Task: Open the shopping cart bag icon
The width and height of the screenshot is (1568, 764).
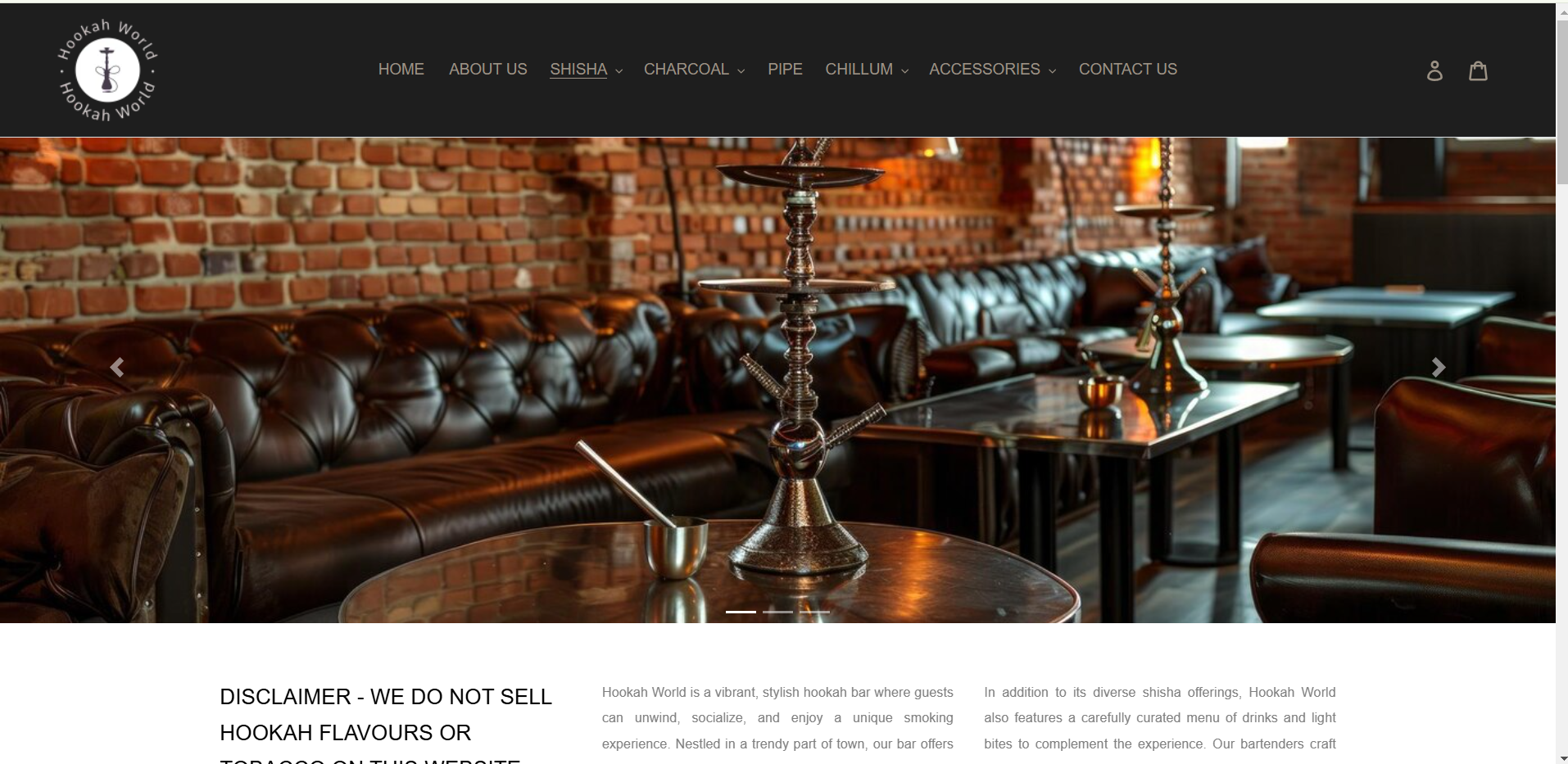Action: (1478, 70)
